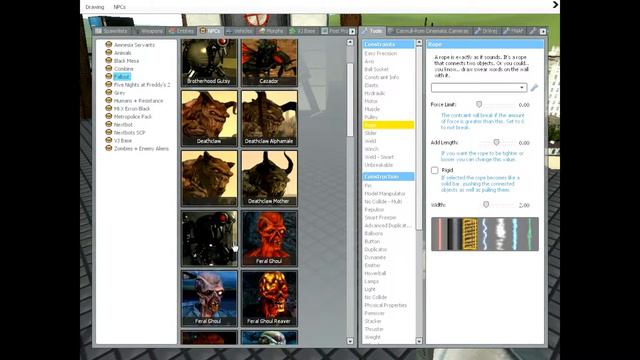The width and height of the screenshot is (640, 360).
Task: Click the icon beside VJ Base category
Action: click(x=109, y=140)
